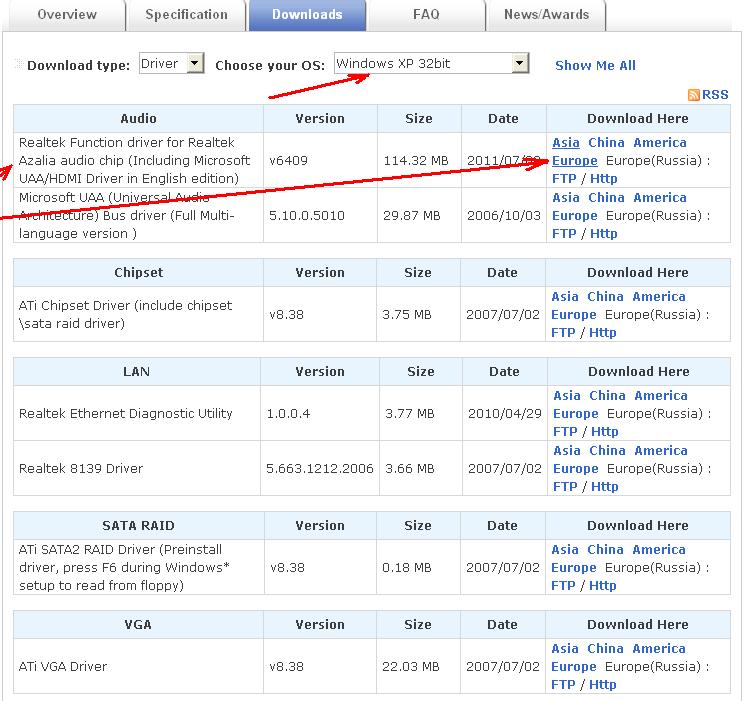This screenshot has width=747, height=701.
Task: Click Http link for Realtek Ethernet Diagnostic Utility
Action: coord(605,432)
